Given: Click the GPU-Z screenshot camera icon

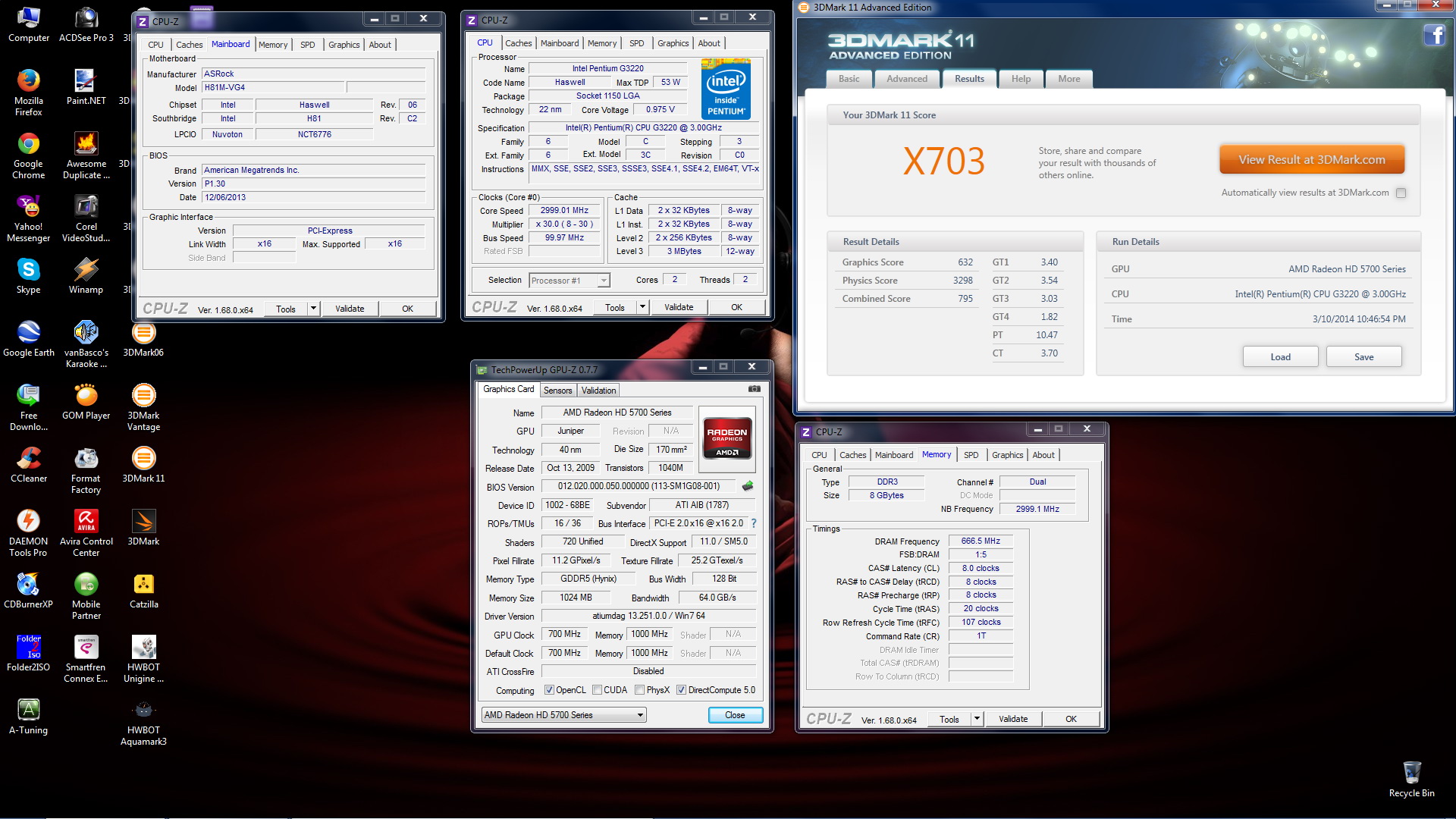Looking at the screenshot, I should click(x=755, y=389).
